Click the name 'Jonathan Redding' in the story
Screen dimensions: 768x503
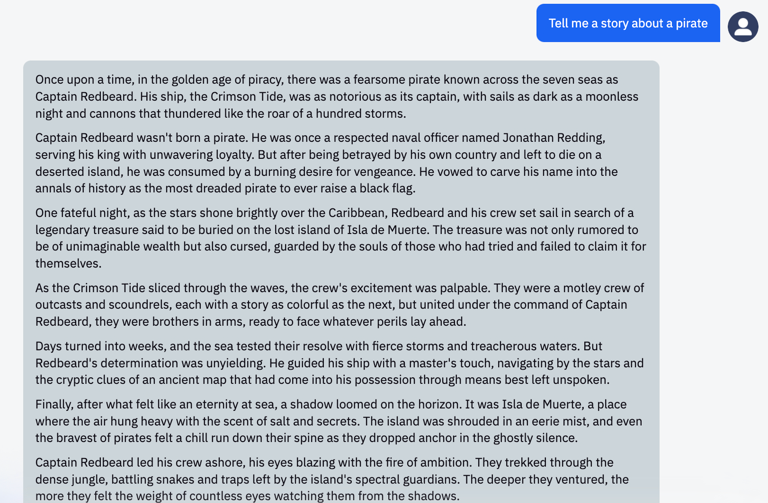pyautogui.click(x=553, y=138)
